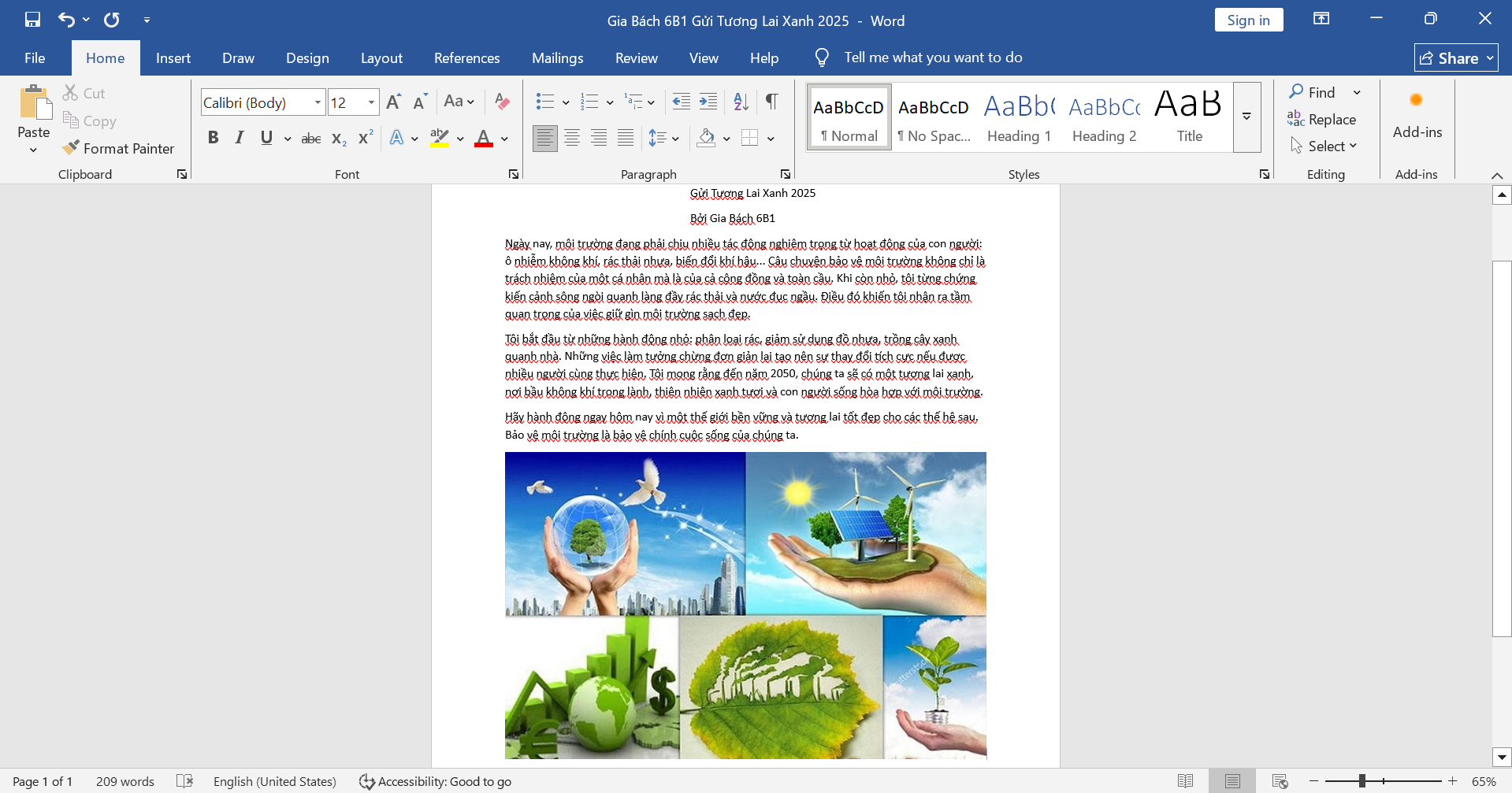Image resolution: width=1512 pixels, height=793 pixels.
Task: Click the Replace button
Action: tap(1321, 119)
